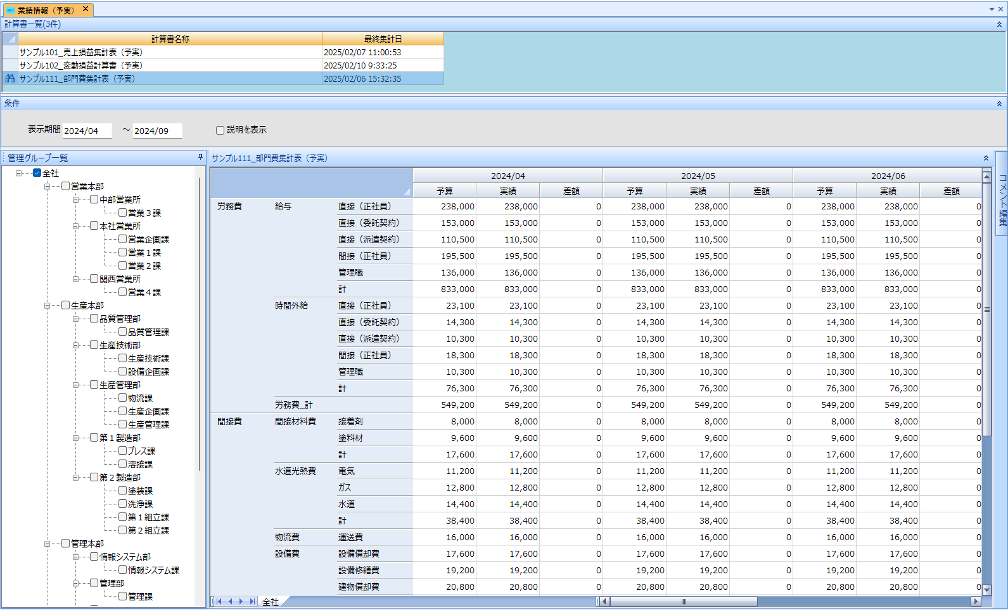Viewport: 1008px width, 610px height.
Task: Collapse the 全社 tree node expander
Action: coord(19,173)
